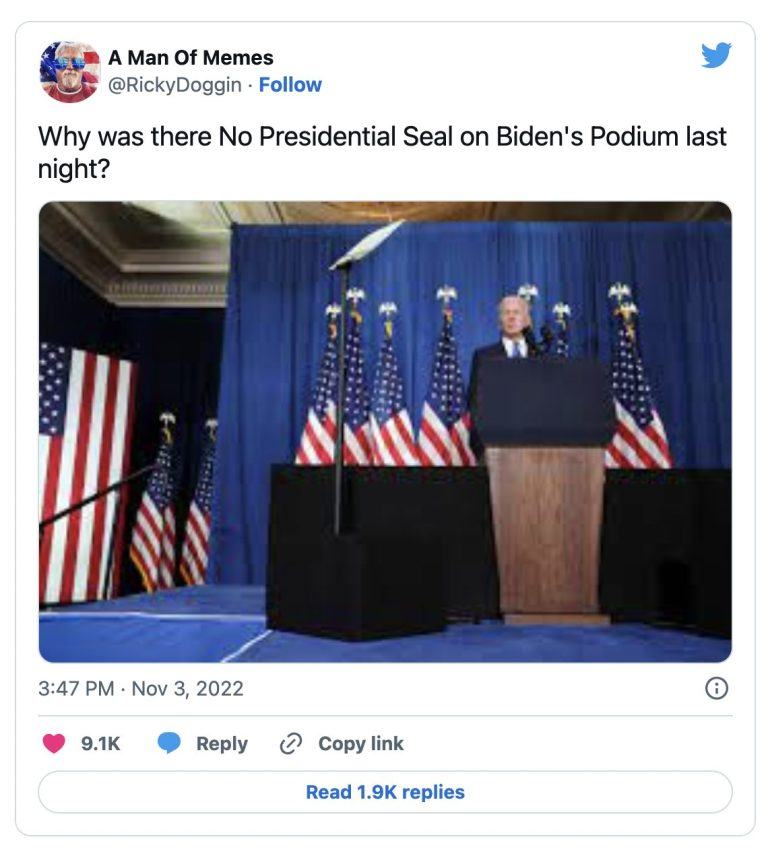Click the blue reply speech bubble icon

pos(170,743)
